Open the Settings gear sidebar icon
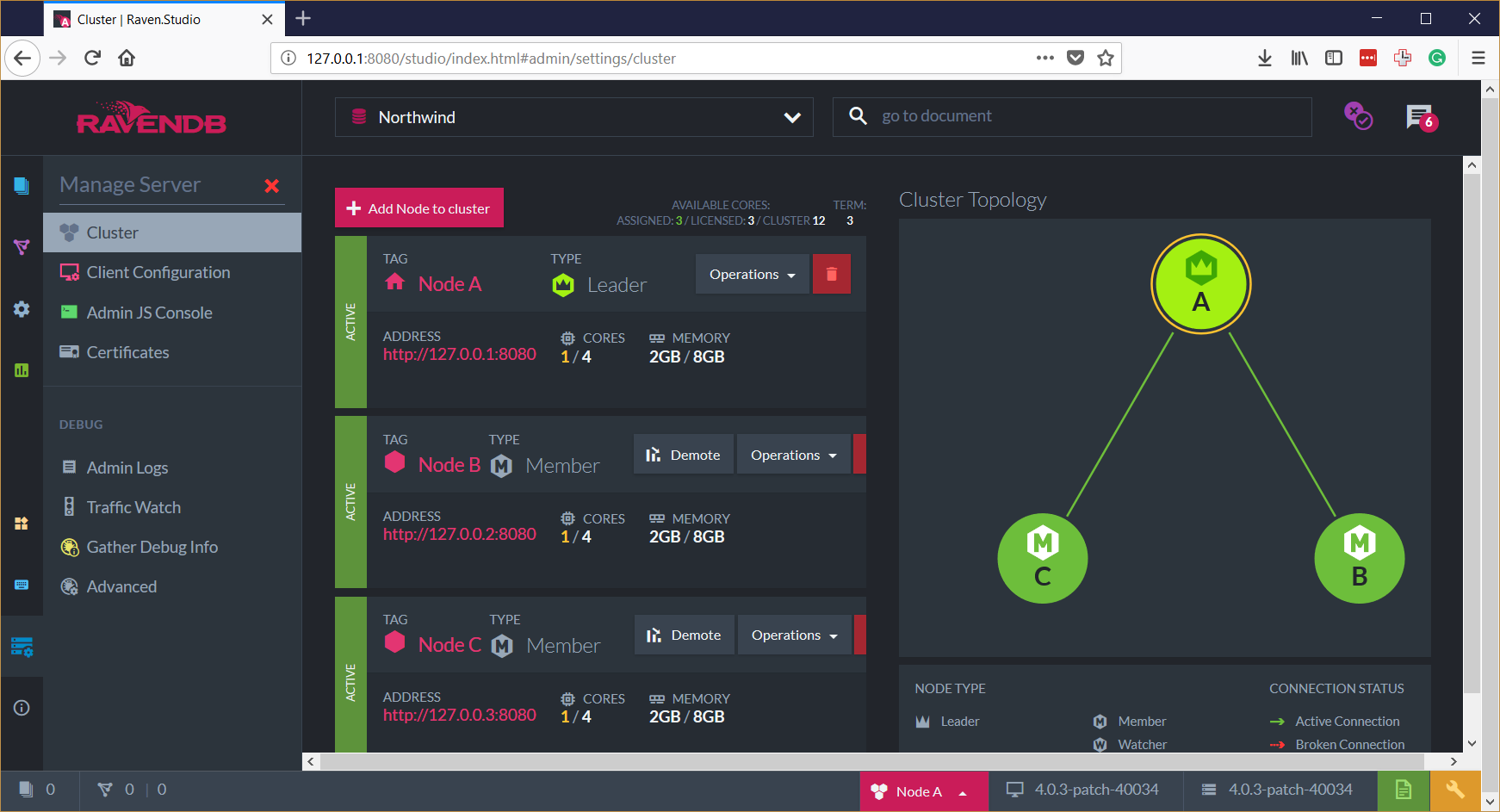Image resolution: width=1500 pixels, height=812 pixels. 22,309
